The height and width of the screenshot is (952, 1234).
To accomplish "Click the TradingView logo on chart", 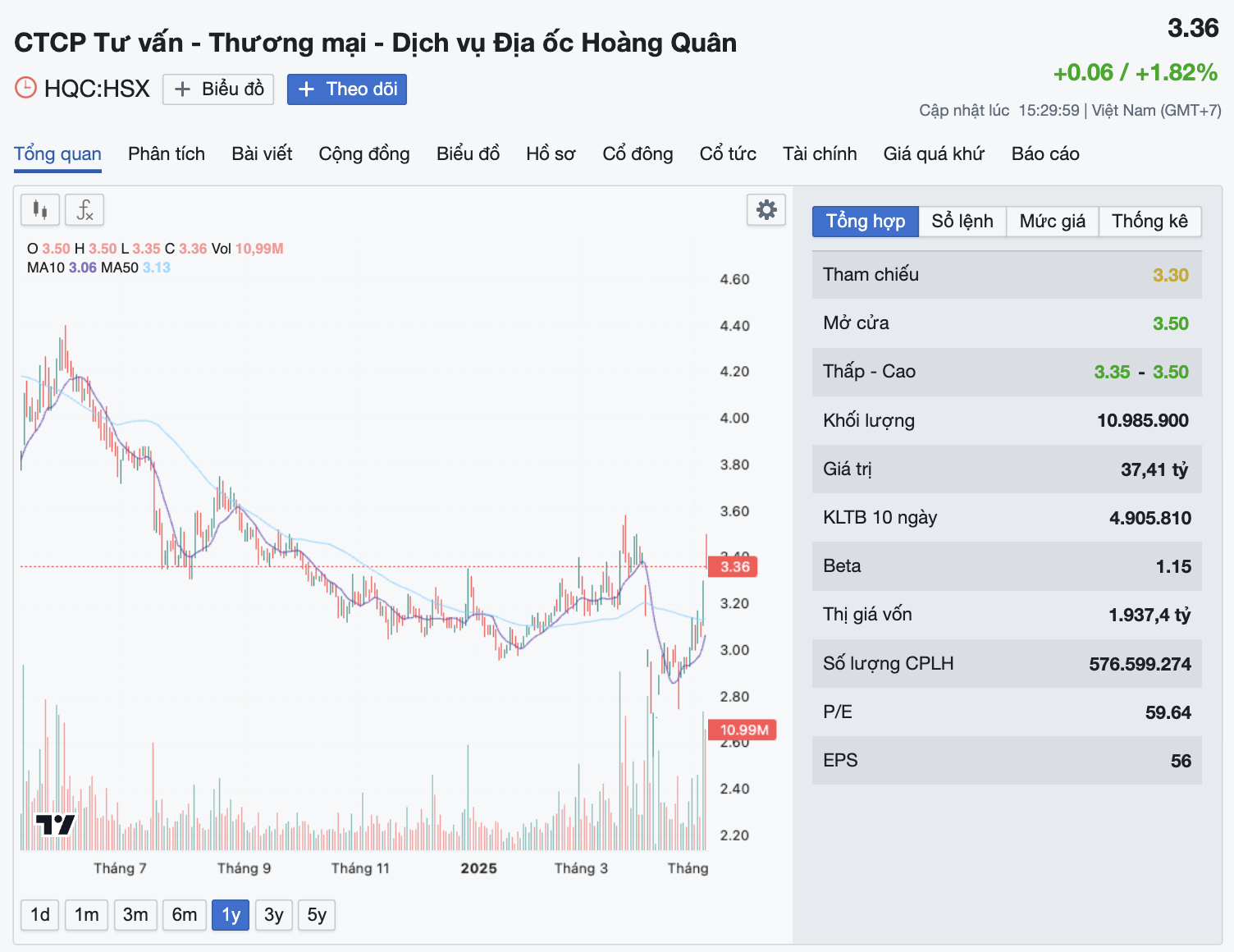I will point(55,825).
